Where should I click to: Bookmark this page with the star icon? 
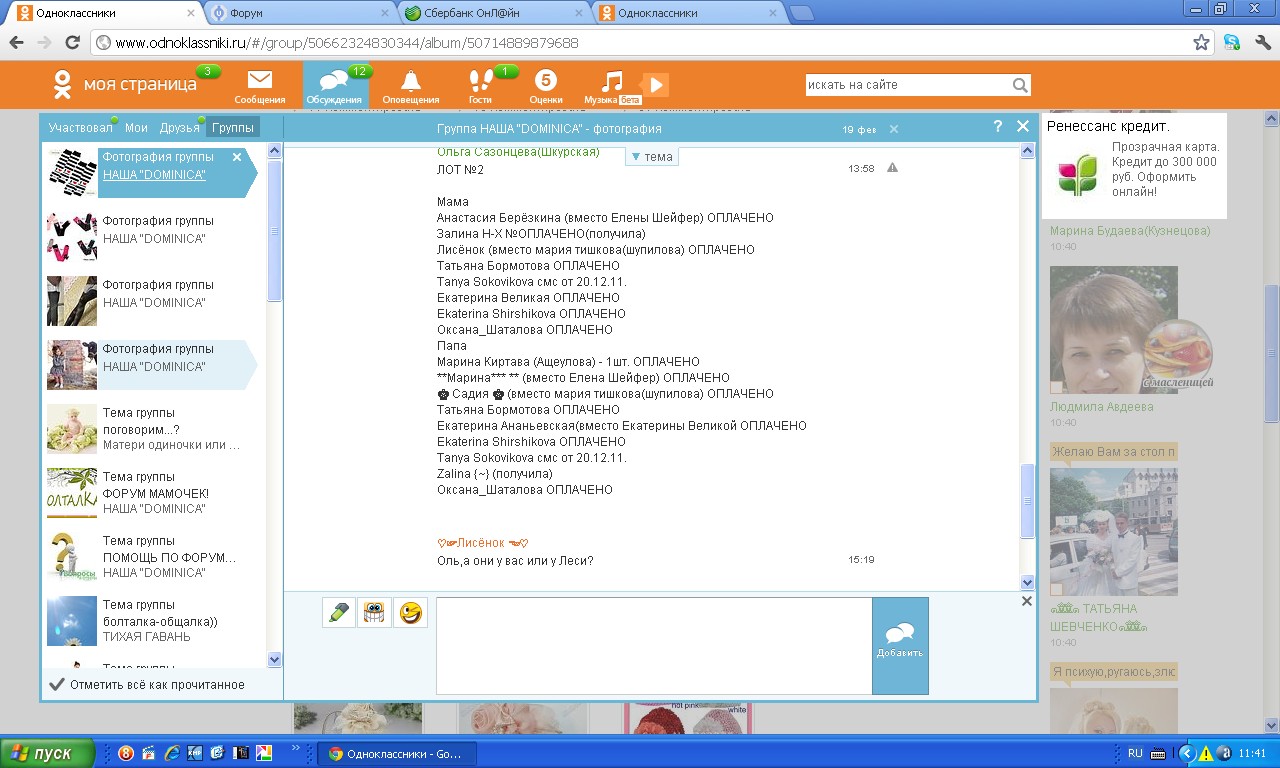tap(1201, 43)
